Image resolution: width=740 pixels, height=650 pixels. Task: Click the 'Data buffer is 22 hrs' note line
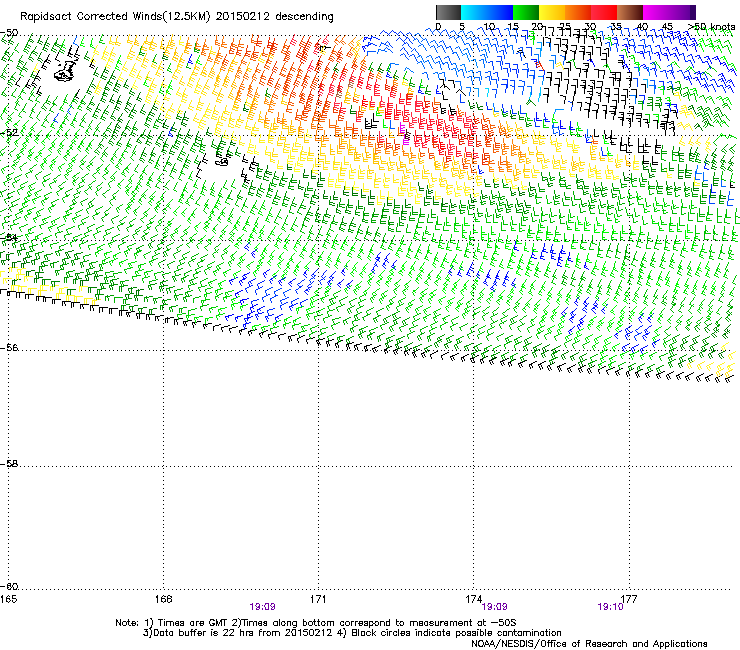click(352, 633)
